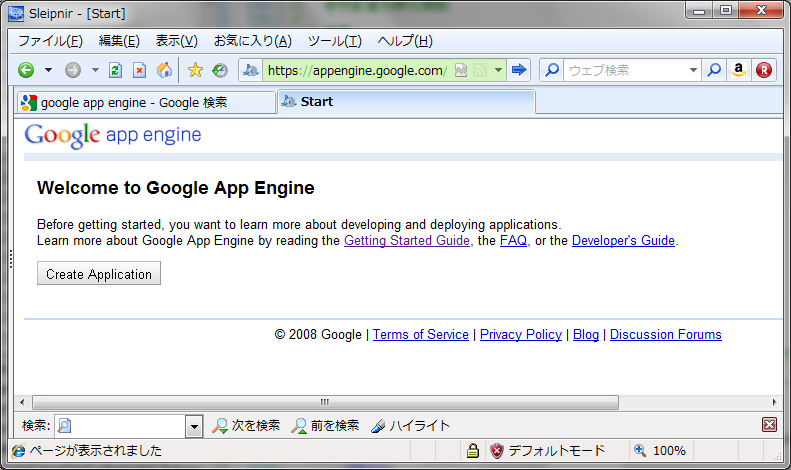Click the left side panel grip handle
791x470 pixels.
click(11, 259)
